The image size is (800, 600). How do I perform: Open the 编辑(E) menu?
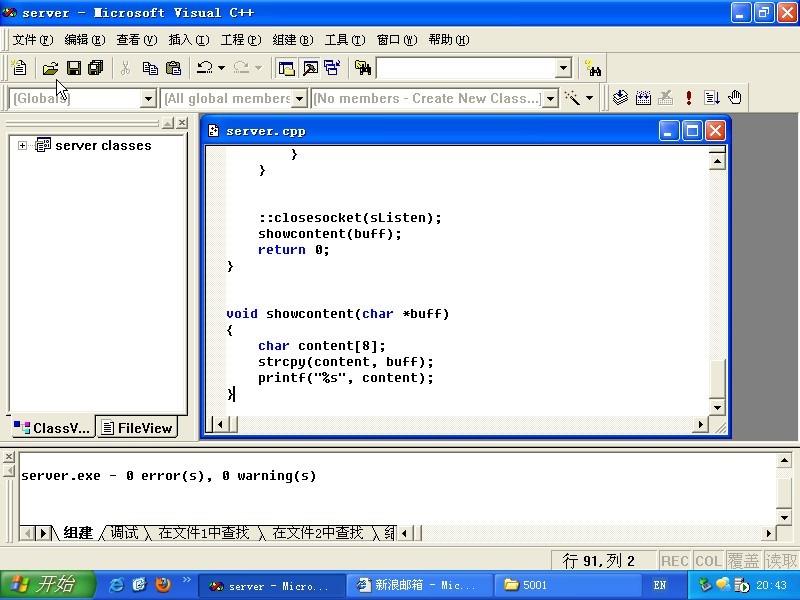pyautogui.click(x=85, y=40)
